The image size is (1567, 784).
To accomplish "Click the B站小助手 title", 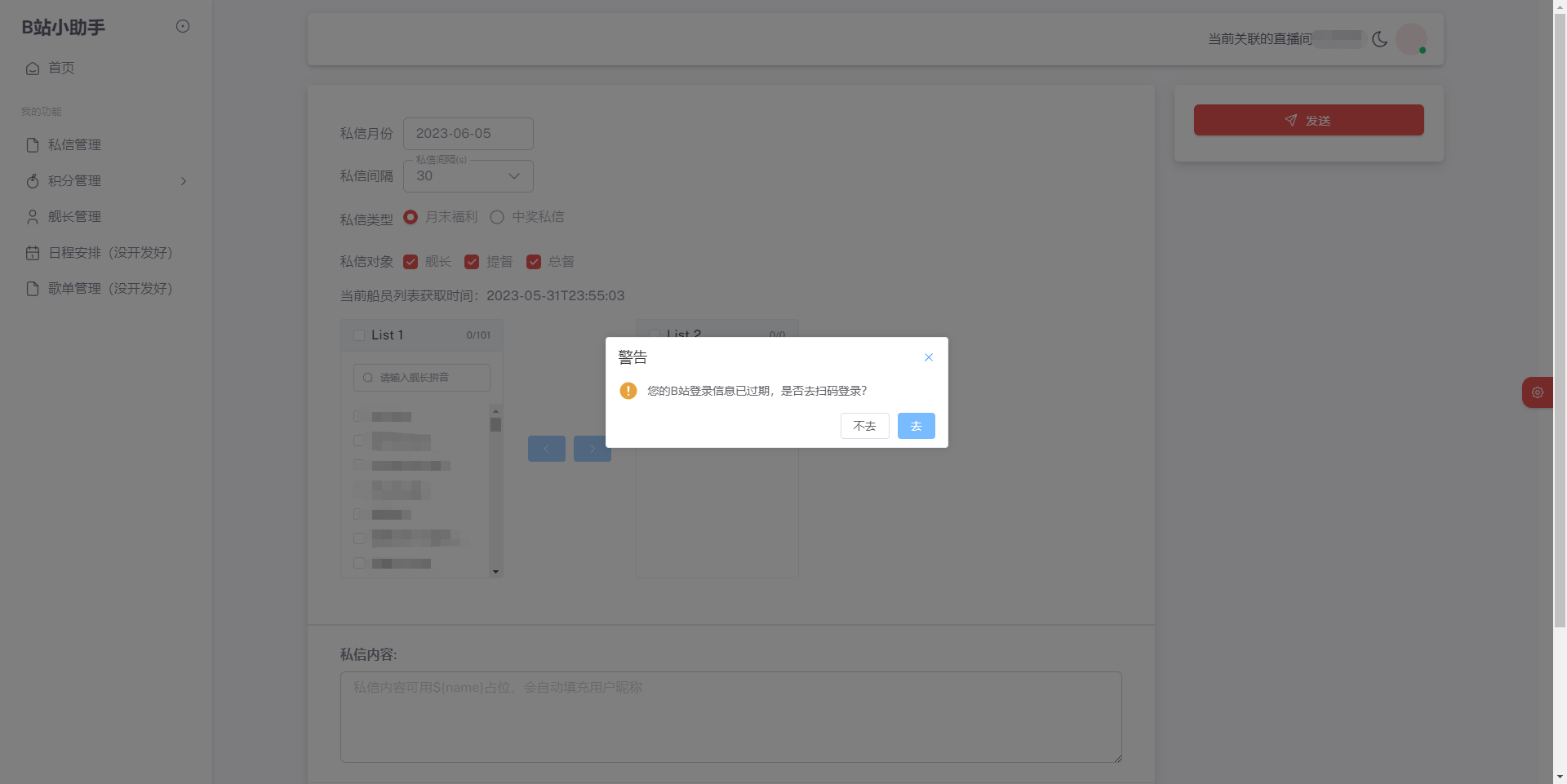I will [64, 28].
